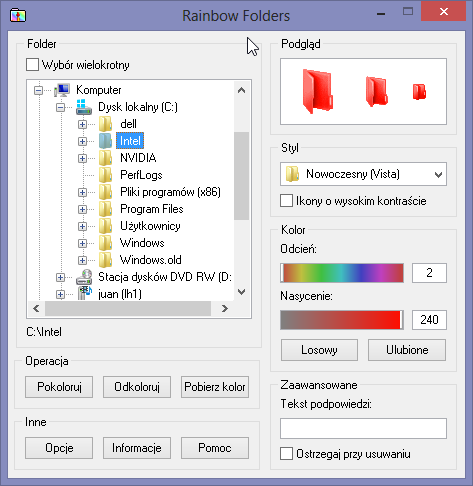The height and width of the screenshot is (486, 473).
Task: Click the smallest red folder preview icon
Action: click(x=419, y=91)
